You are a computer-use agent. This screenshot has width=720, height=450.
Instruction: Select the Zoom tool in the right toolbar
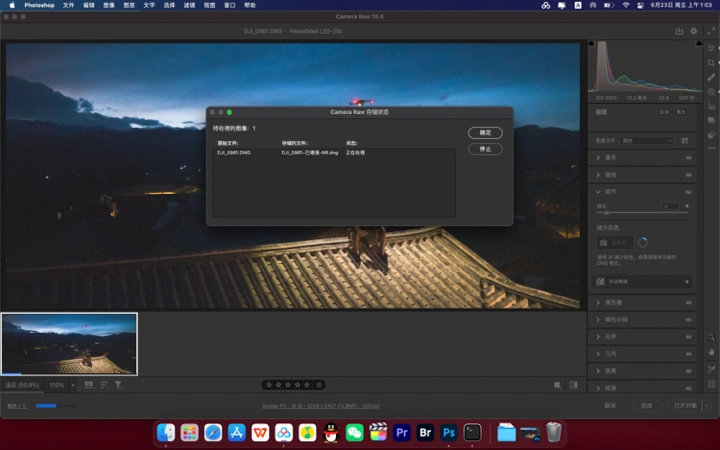(711, 338)
